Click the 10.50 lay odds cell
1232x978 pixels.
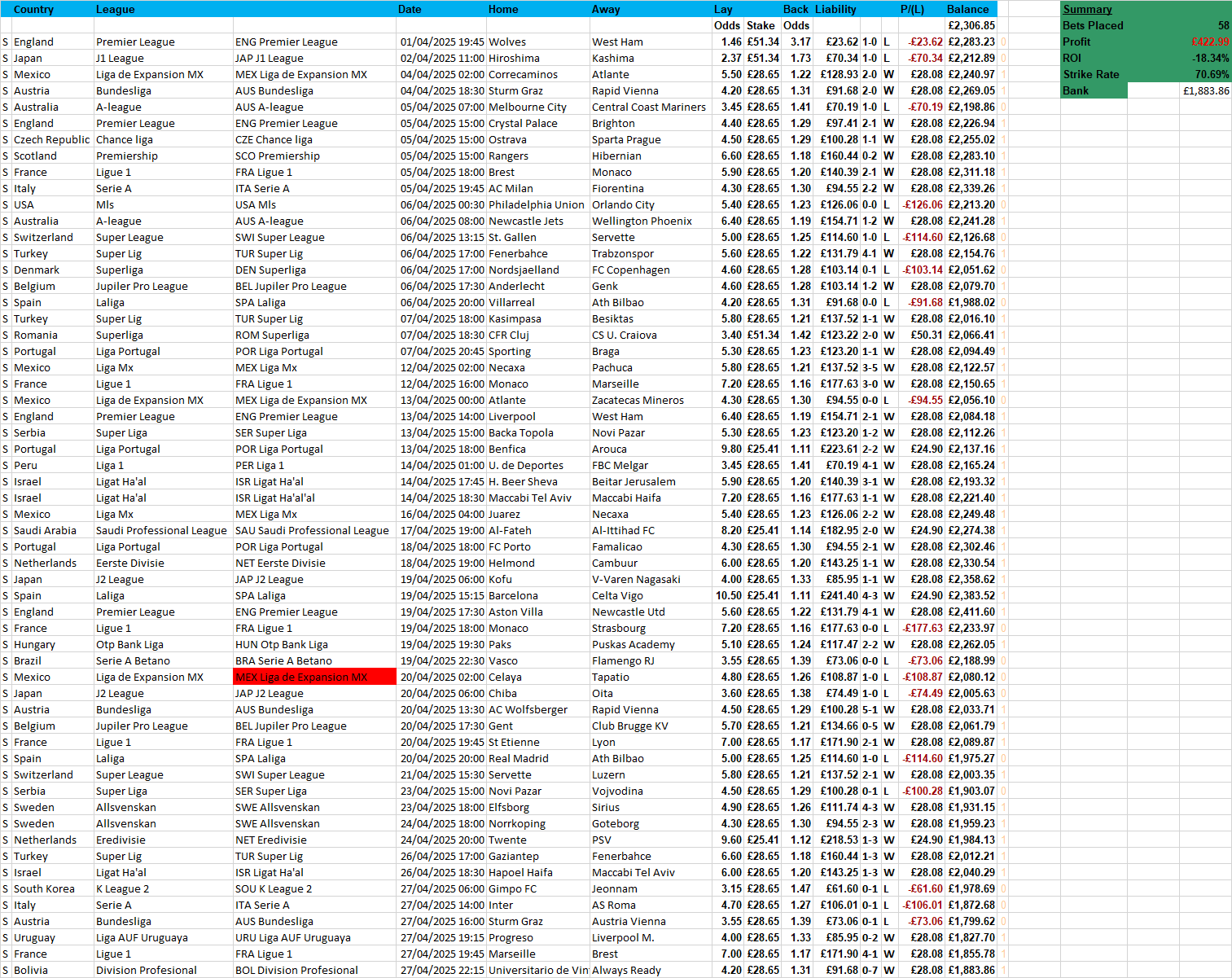click(728, 596)
